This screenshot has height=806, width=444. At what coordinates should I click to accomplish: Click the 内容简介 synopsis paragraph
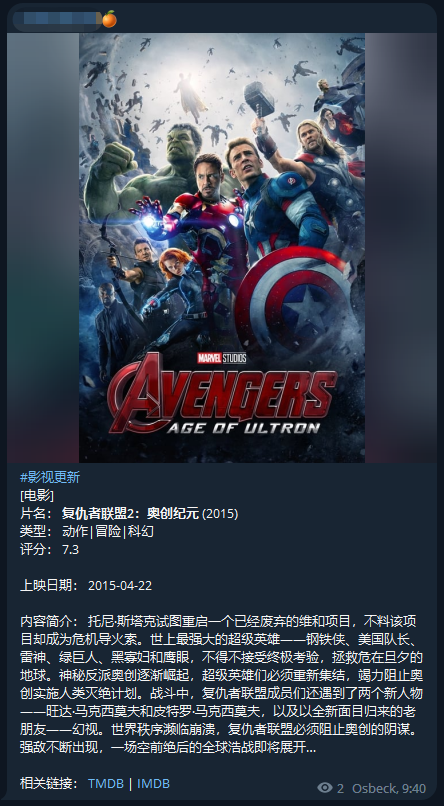pyautogui.click(x=221, y=684)
